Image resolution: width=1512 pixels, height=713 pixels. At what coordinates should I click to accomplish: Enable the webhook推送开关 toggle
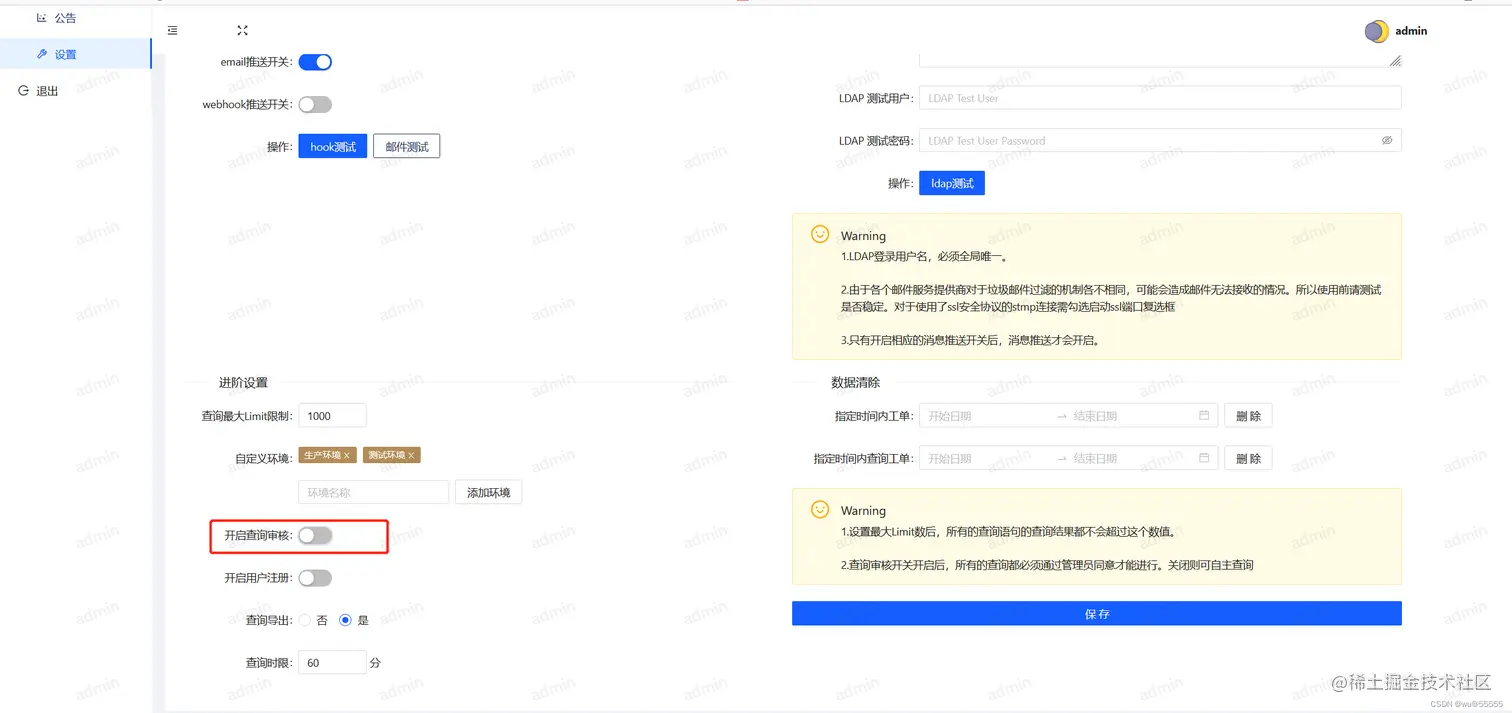click(x=315, y=104)
